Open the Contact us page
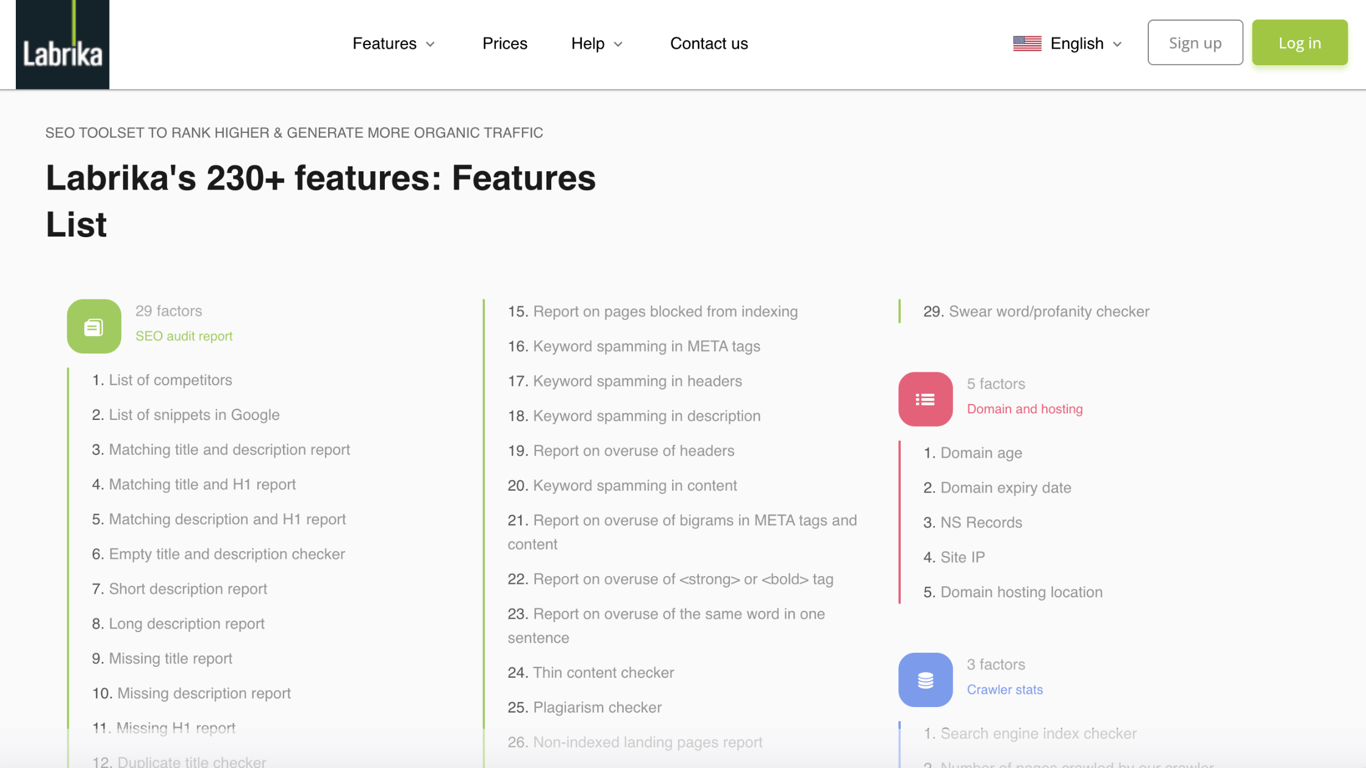 pyautogui.click(x=709, y=43)
